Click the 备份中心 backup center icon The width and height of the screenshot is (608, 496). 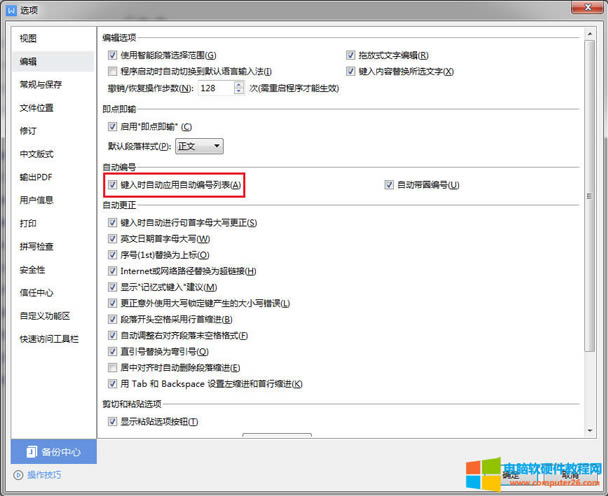(31, 451)
